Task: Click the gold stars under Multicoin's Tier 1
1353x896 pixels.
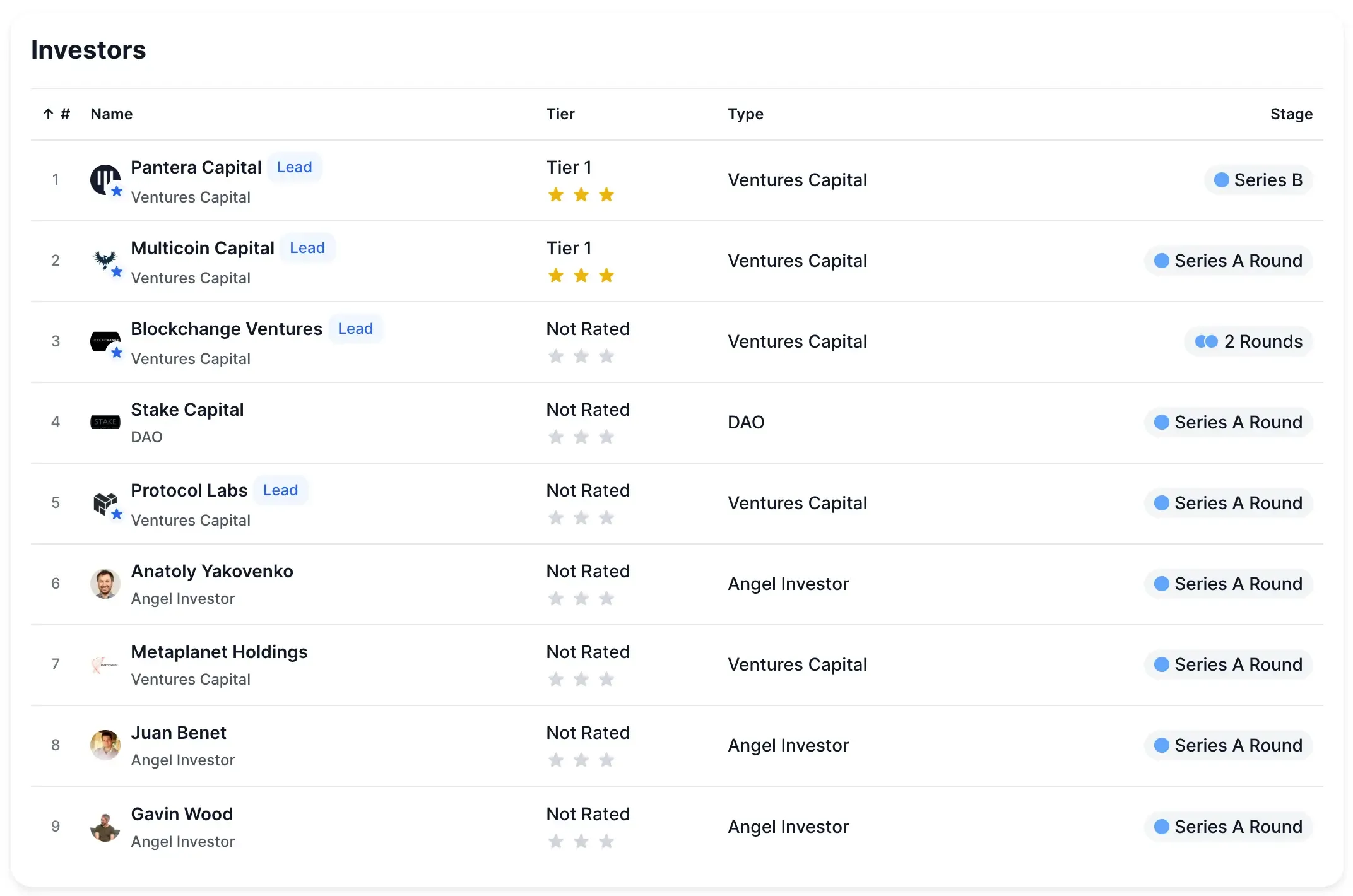Action: (581, 276)
